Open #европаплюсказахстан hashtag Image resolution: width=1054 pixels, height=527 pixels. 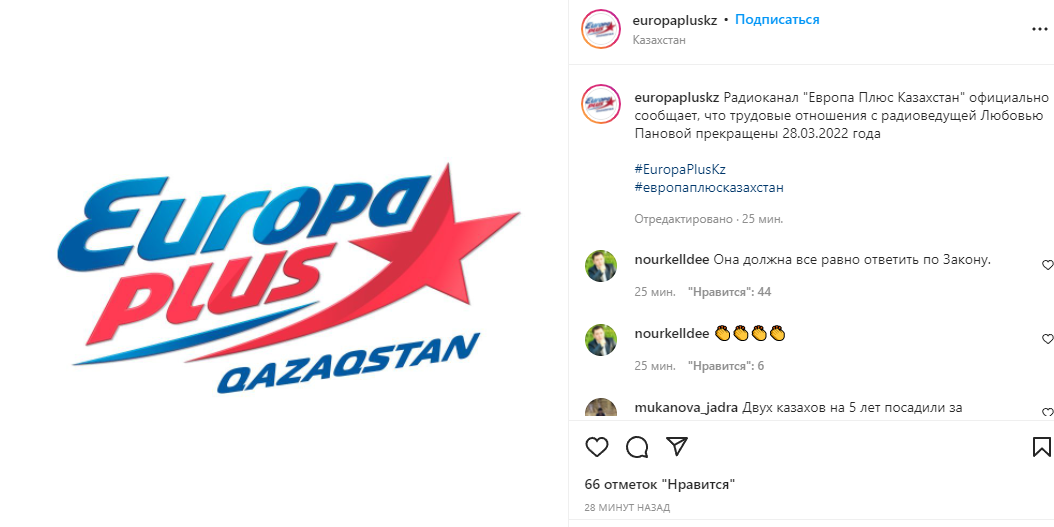[709, 188]
